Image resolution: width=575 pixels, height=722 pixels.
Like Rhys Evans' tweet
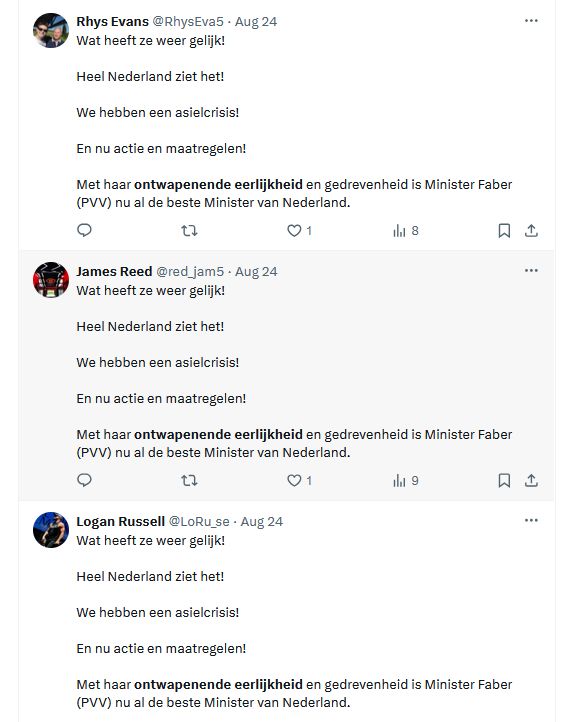[x=299, y=230]
